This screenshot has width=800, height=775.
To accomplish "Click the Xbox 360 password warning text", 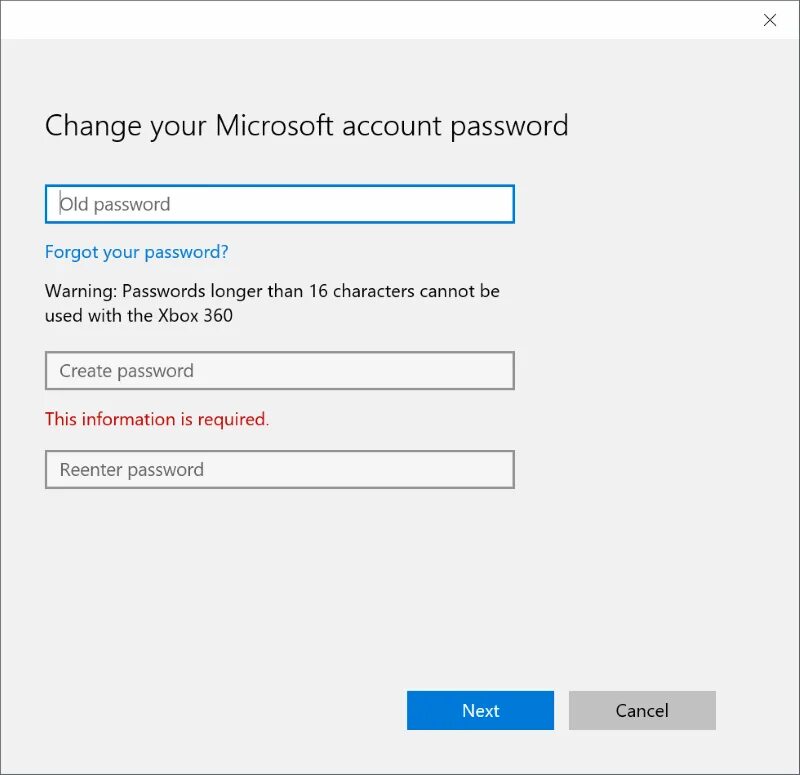I will (272, 303).
